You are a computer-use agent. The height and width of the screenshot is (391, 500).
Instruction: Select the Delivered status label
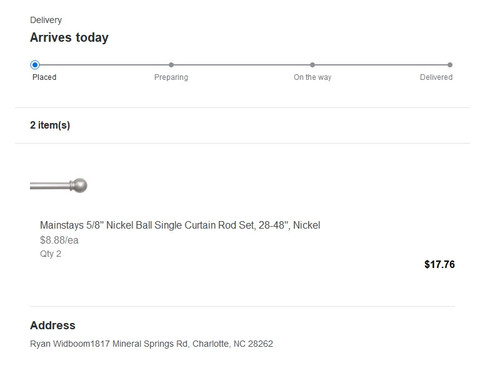pos(436,77)
